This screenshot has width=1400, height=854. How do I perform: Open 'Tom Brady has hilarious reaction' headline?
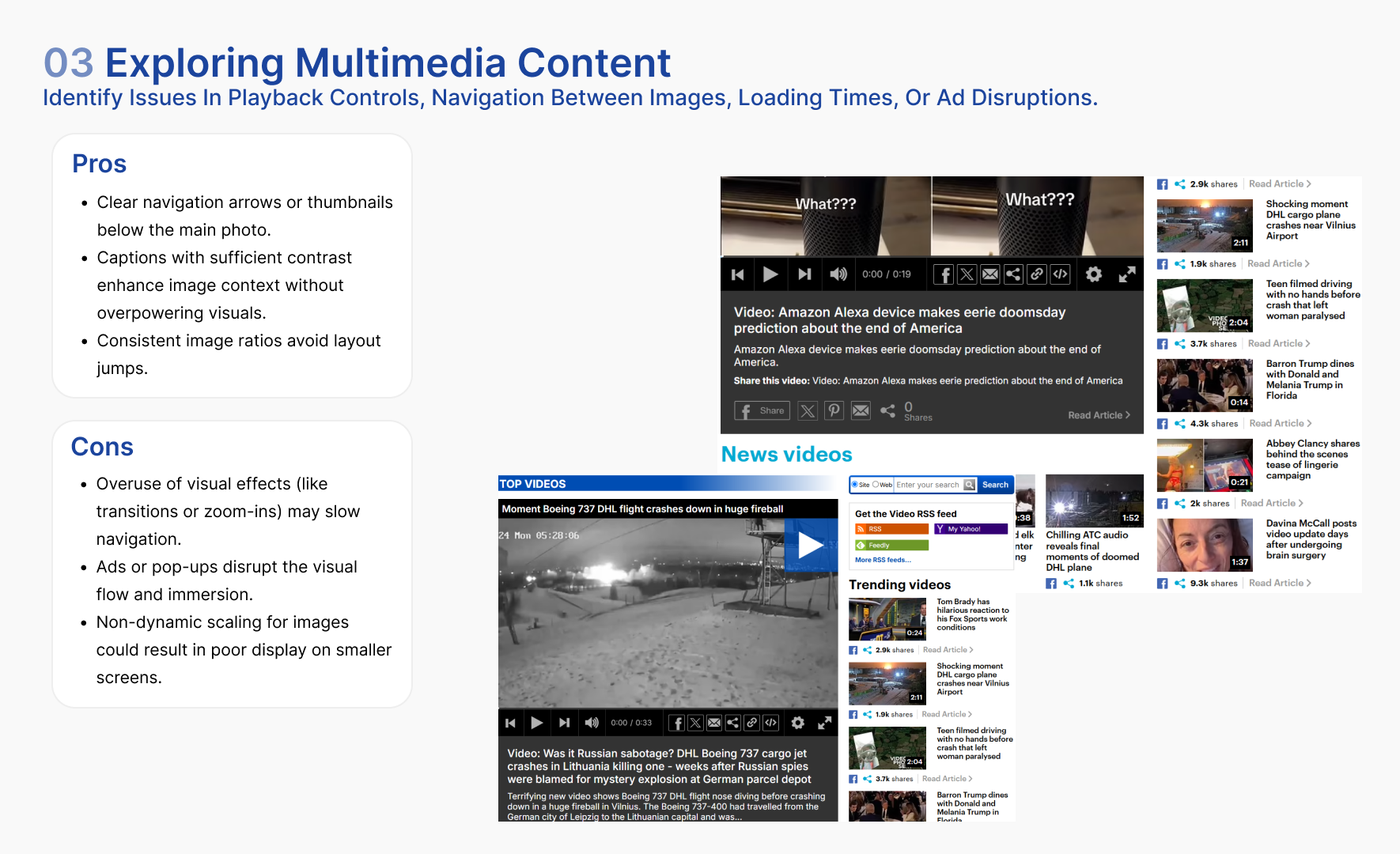coord(973,614)
